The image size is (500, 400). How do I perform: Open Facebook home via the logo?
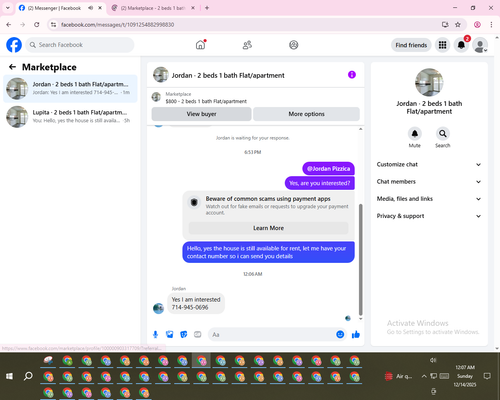point(14,45)
